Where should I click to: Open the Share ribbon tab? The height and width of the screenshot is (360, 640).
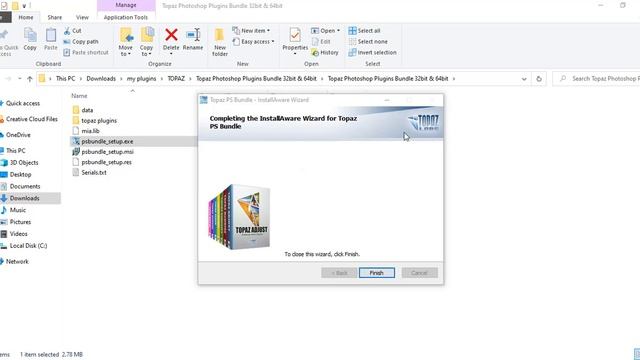coord(55,17)
